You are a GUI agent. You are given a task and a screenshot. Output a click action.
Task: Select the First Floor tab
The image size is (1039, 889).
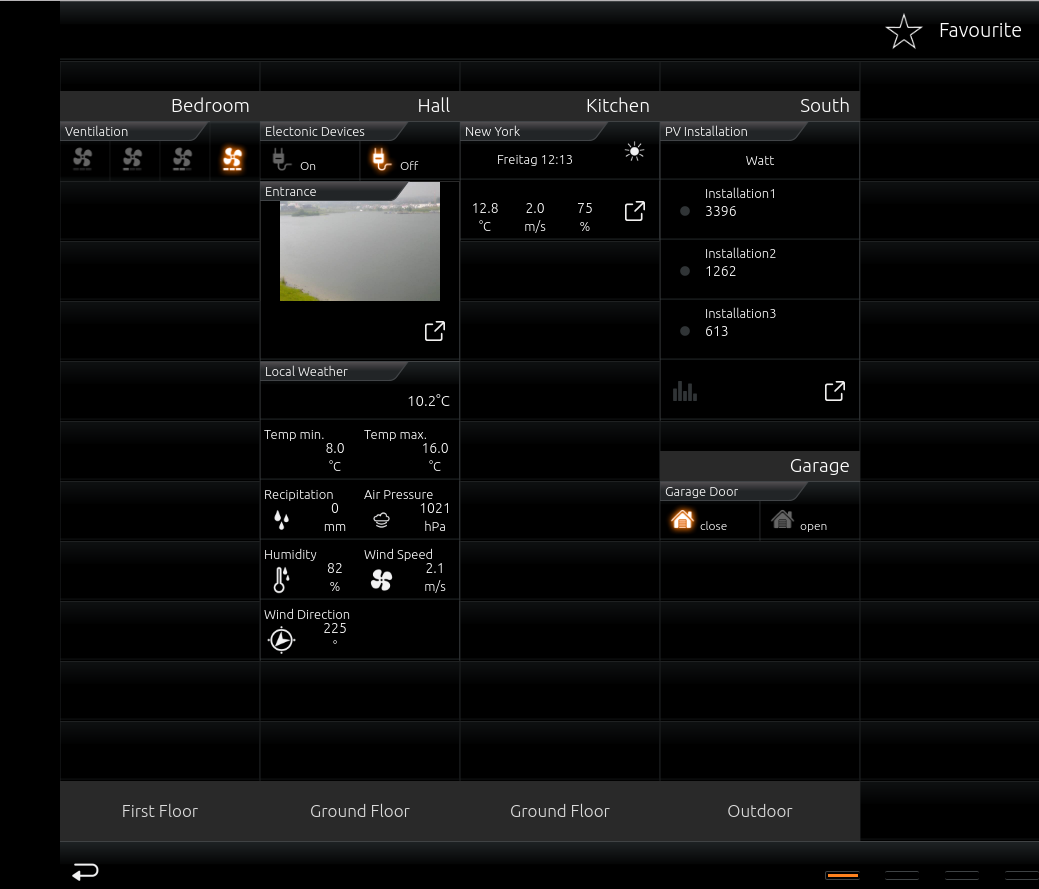(160, 811)
